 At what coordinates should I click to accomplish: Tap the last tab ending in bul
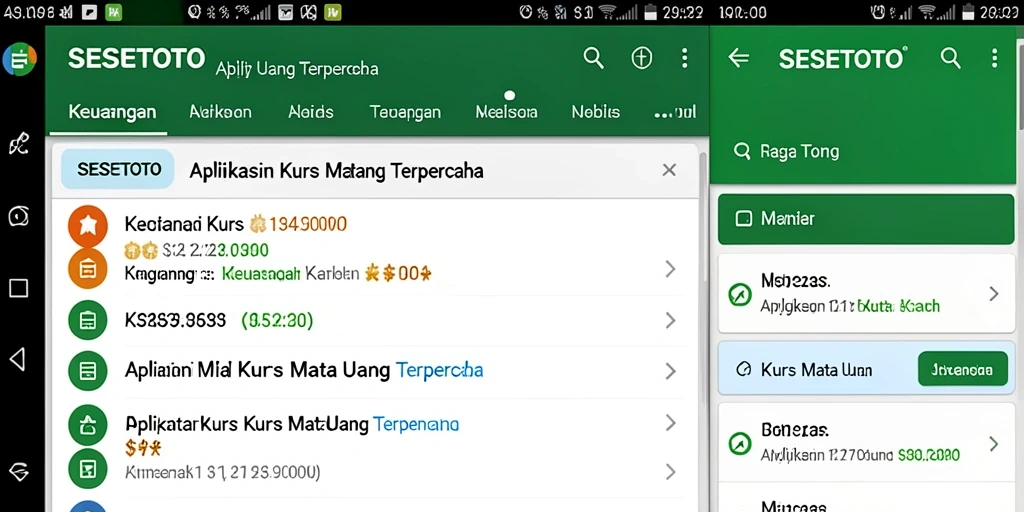[x=675, y=112]
